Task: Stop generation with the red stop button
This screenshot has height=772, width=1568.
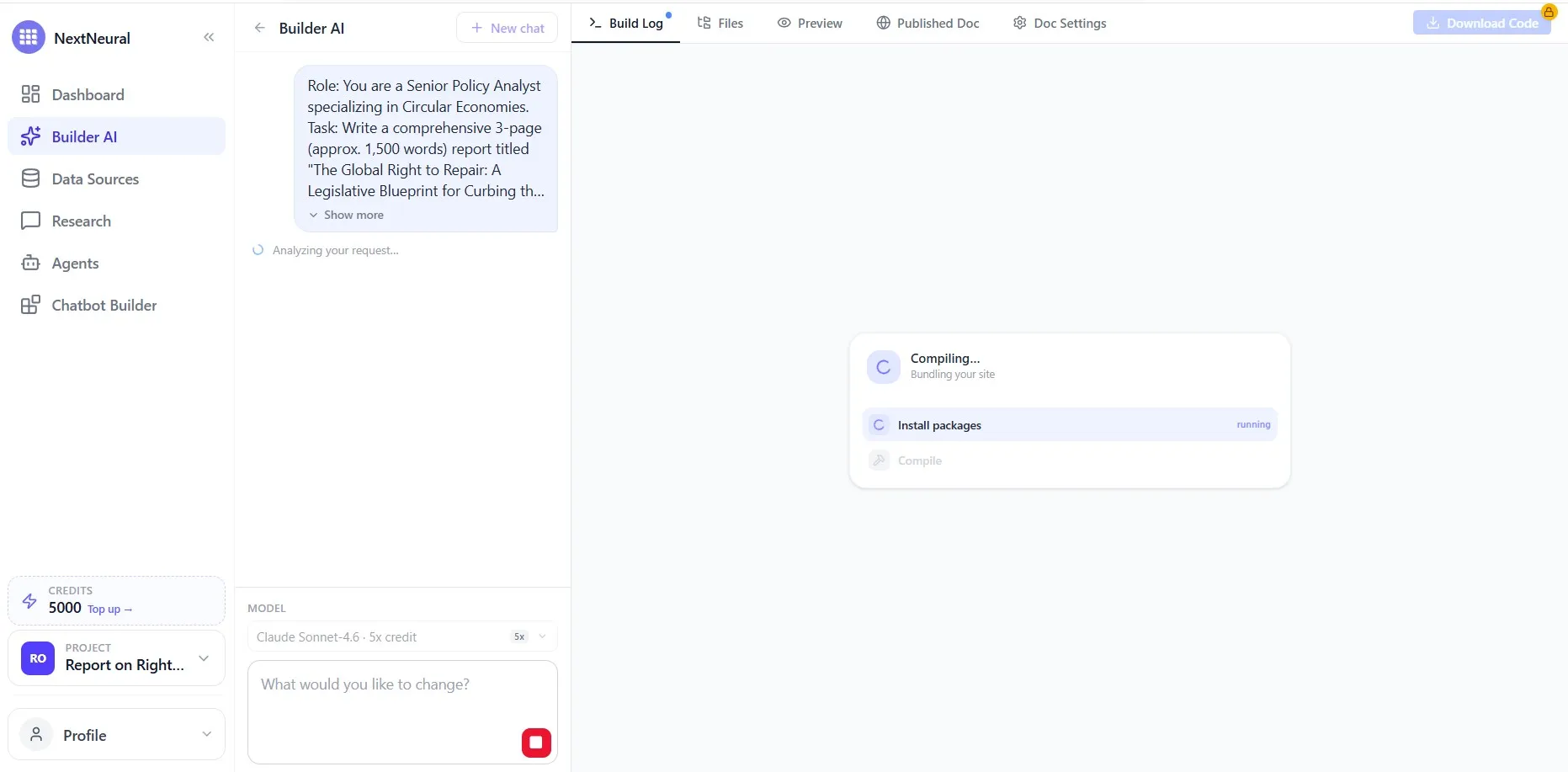Action: tap(536, 743)
